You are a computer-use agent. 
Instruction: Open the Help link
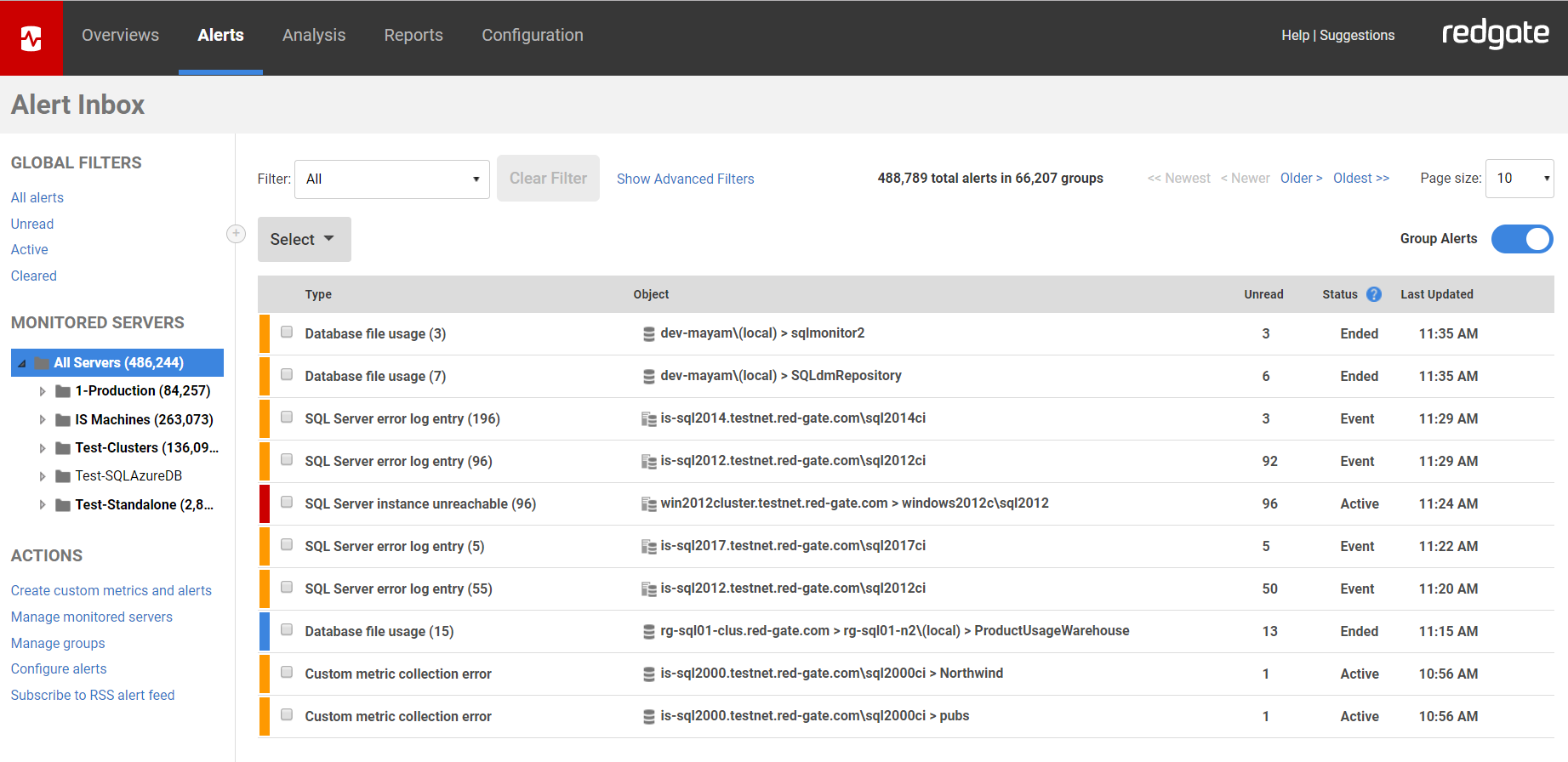[1296, 36]
